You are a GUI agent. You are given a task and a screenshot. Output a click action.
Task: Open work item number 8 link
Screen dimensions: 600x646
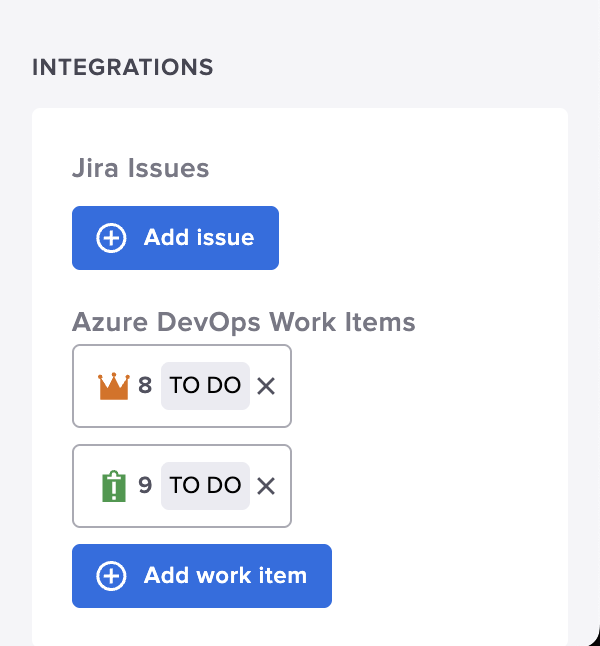[145, 386]
